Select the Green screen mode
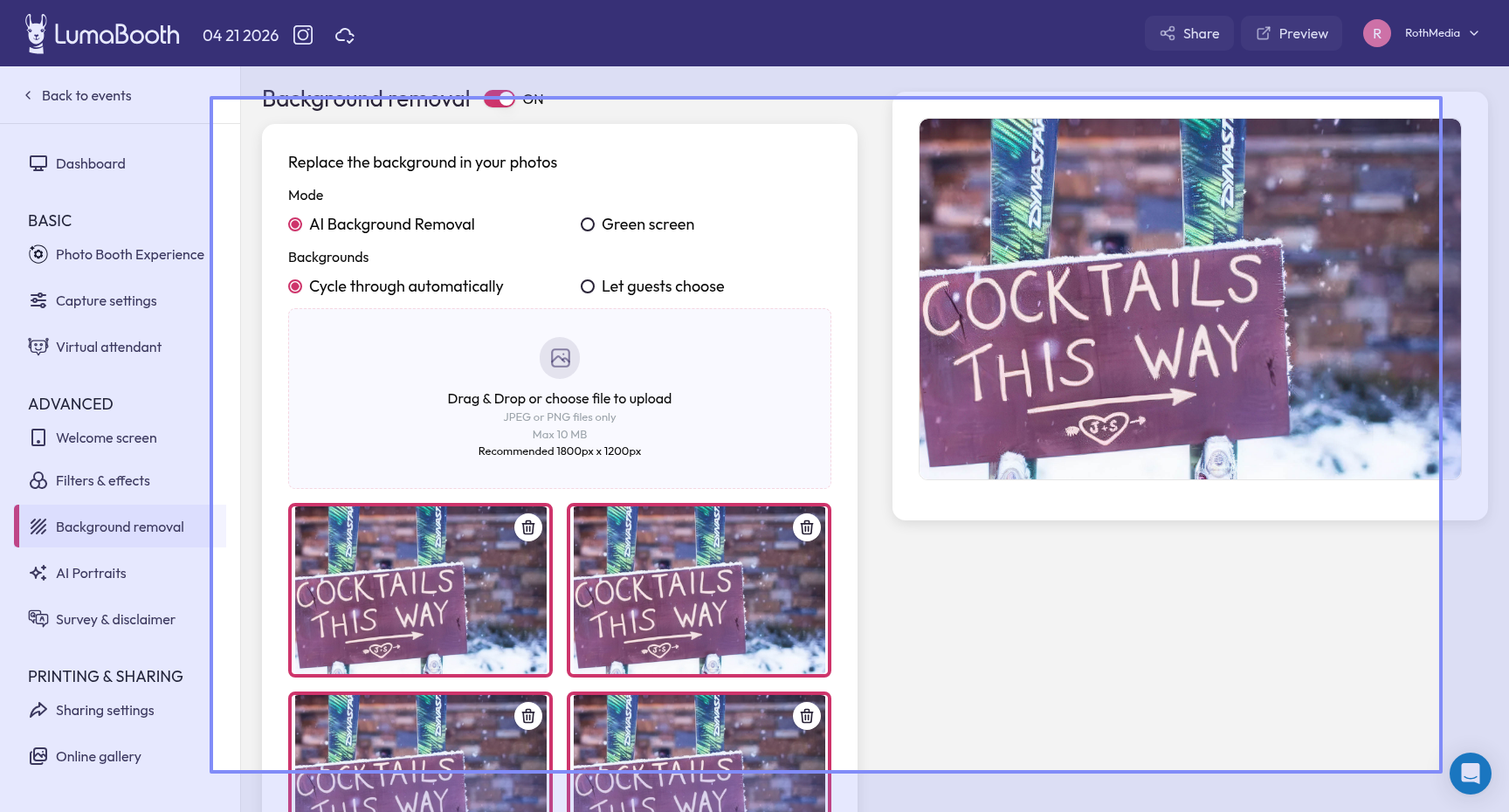Image resolution: width=1509 pixels, height=812 pixels. click(588, 224)
